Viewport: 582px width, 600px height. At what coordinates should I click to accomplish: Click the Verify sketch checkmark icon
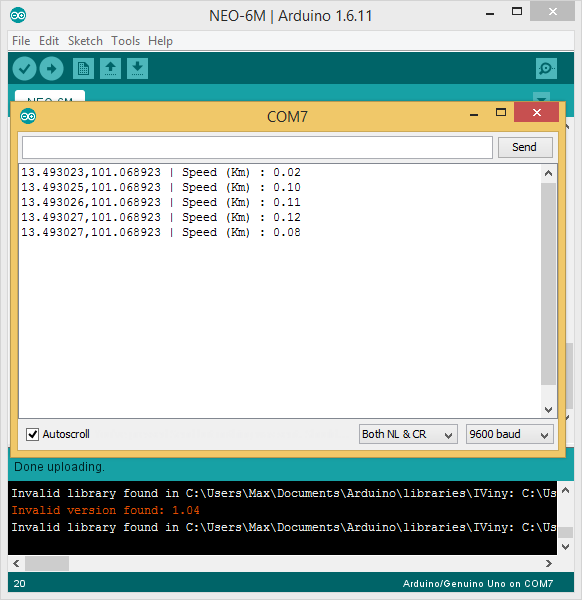[x=24, y=69]
